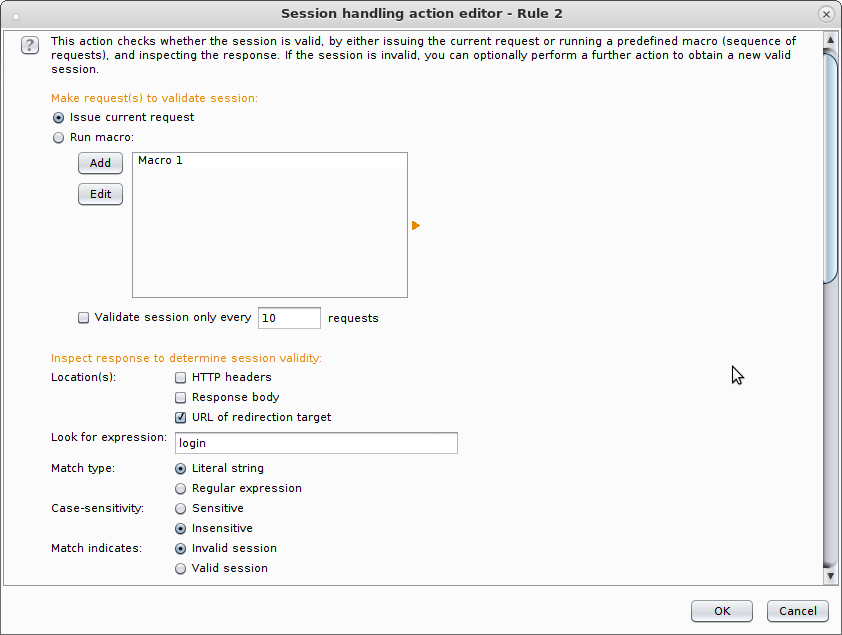
Task: Click the scrollbar down arrow
Action: pyautogui.click(x=830, y=576)
